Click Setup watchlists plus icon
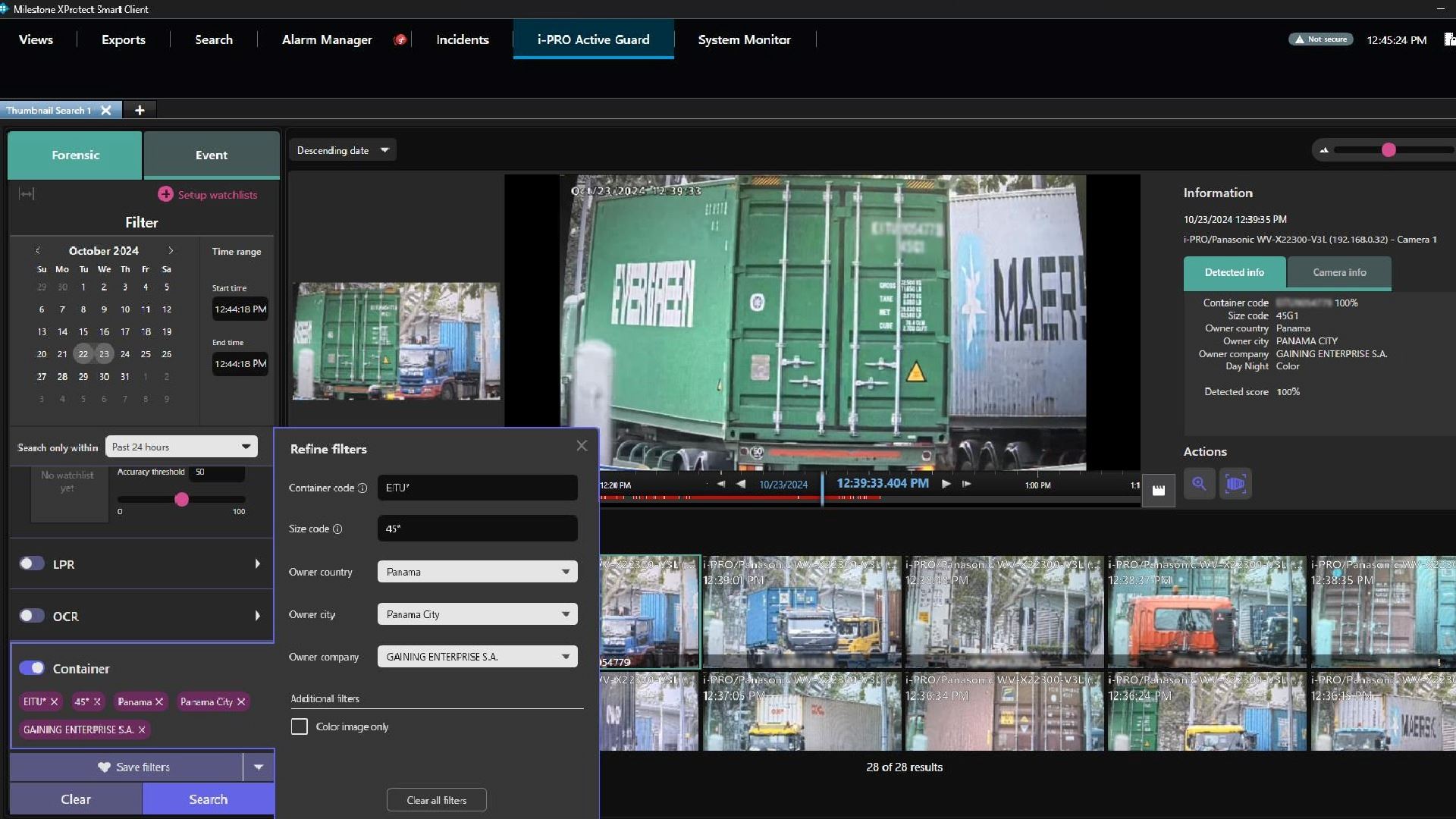Screen dimensions: 1456x819 click(165, 194)
